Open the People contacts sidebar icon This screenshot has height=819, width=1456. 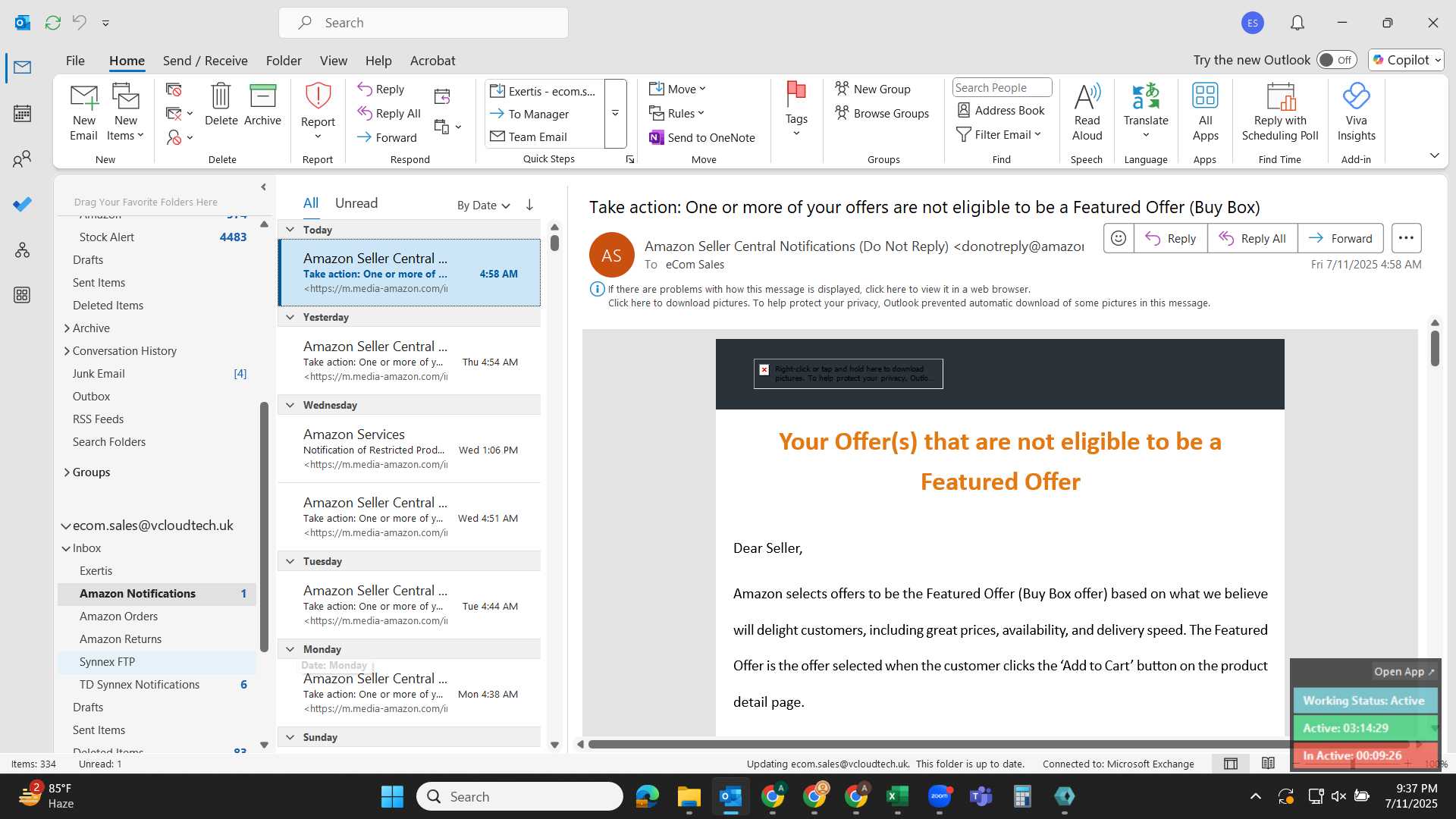click(x=22, y=158)
